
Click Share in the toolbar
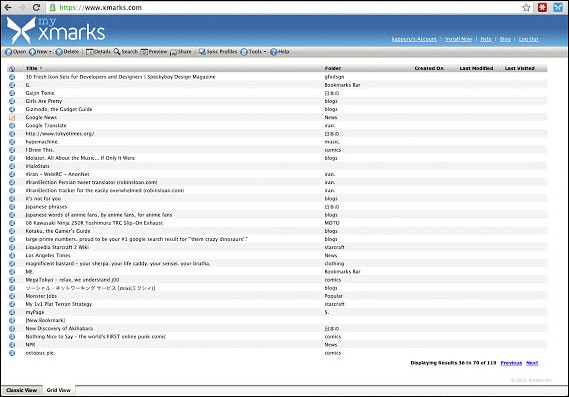tap(181, 52)
